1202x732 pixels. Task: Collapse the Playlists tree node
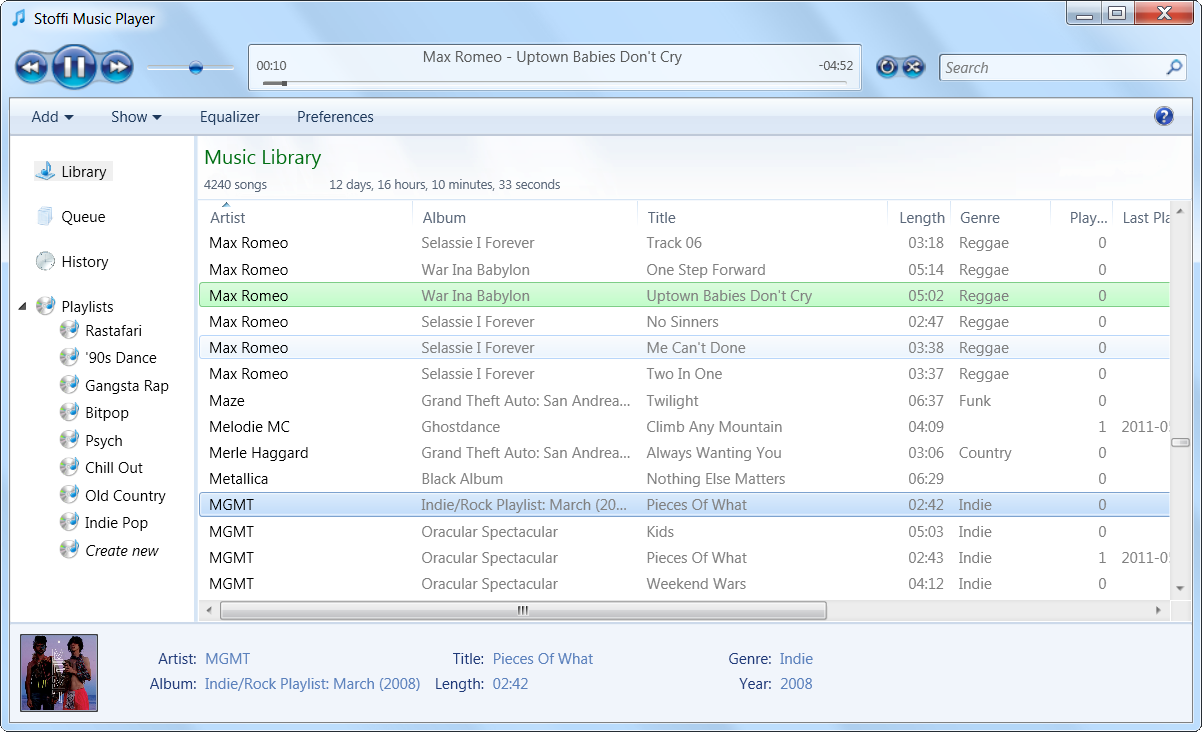[23, 307]
